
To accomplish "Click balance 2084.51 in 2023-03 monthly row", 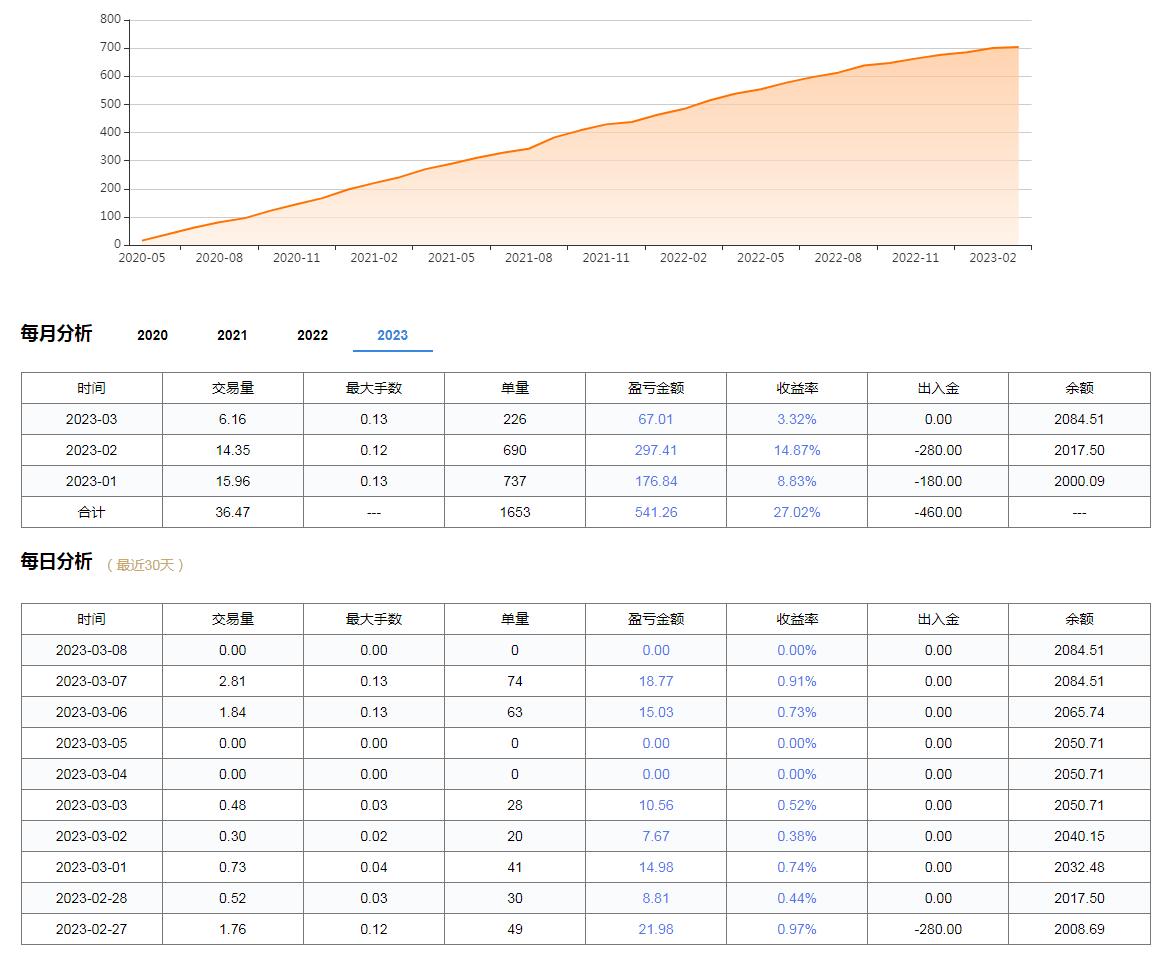I will click(1079, 419).
